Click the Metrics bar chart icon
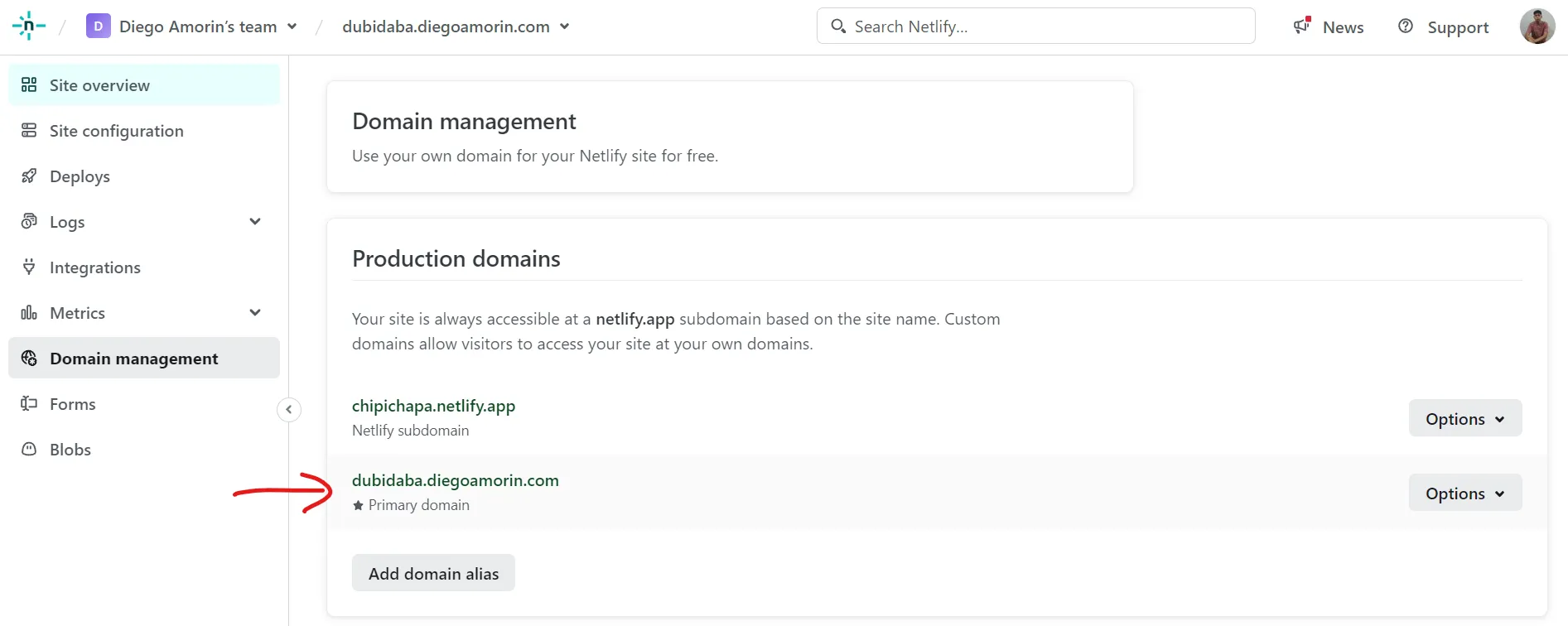The image size is (1568, 626). tap(29, 312)
